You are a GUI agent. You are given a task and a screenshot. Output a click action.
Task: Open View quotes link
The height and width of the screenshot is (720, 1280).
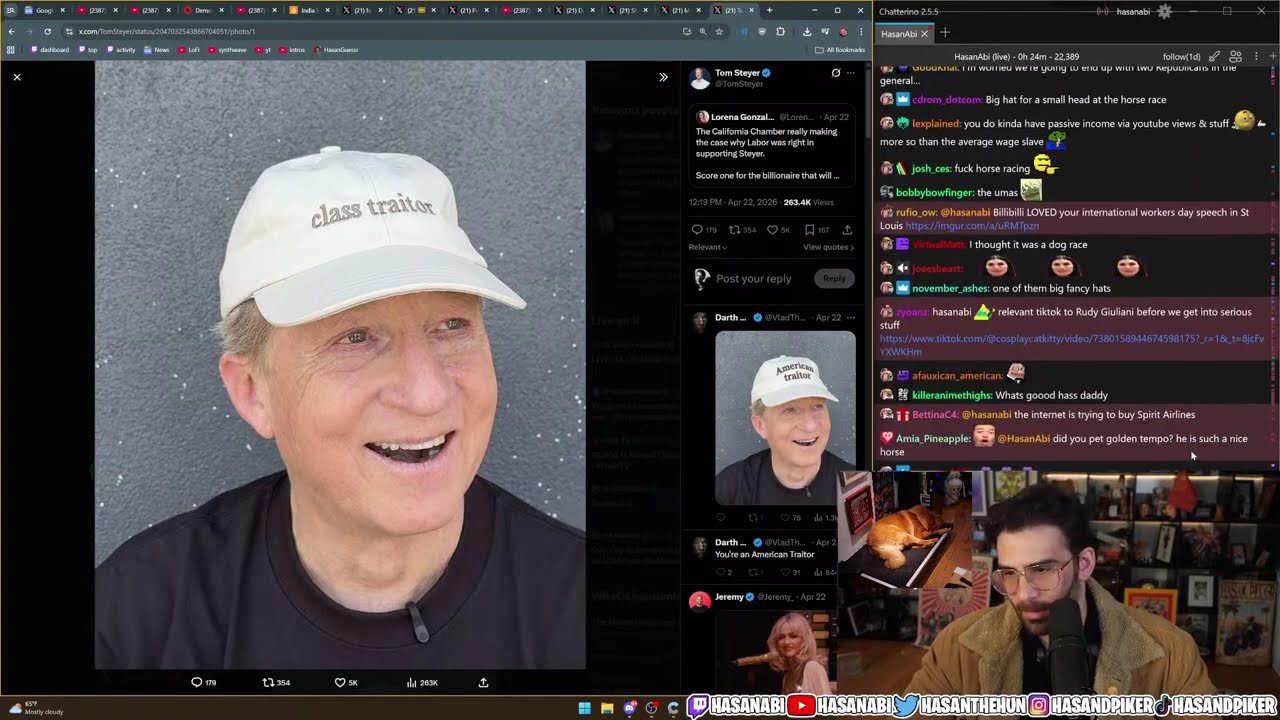coord(829,247)
